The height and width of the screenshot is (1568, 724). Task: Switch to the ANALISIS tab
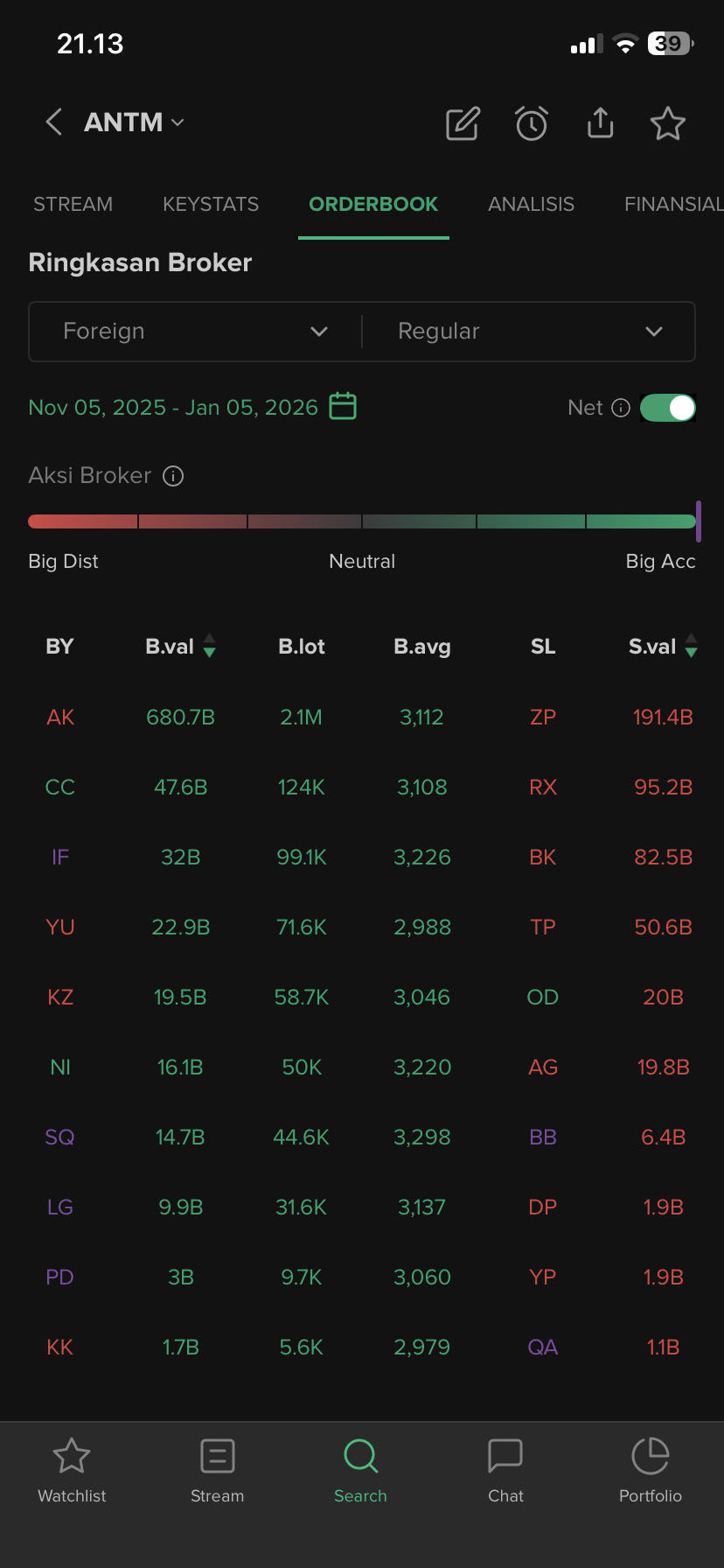click(531, 204)
